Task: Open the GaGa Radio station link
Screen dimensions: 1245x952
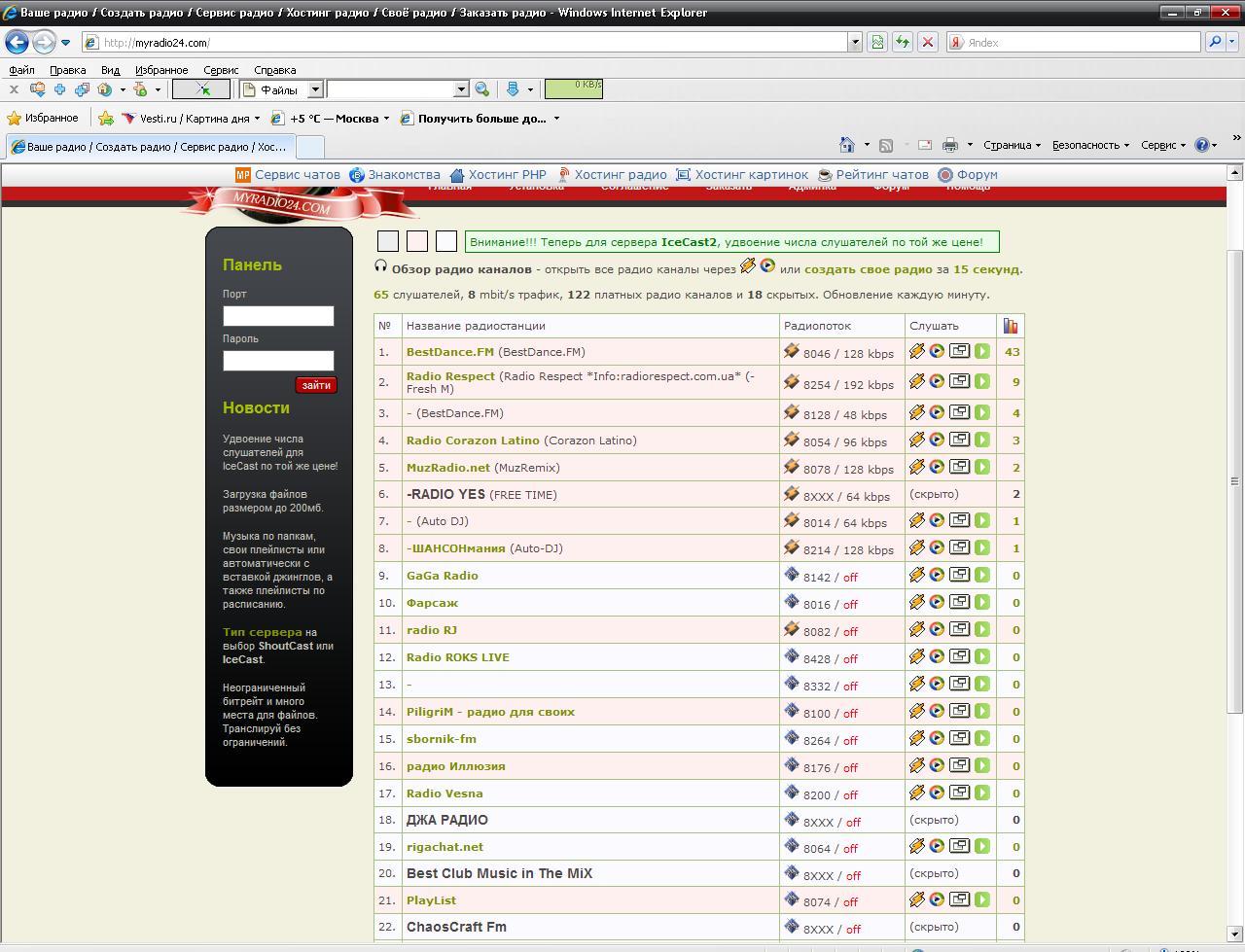Action: (x=442, y=576)
